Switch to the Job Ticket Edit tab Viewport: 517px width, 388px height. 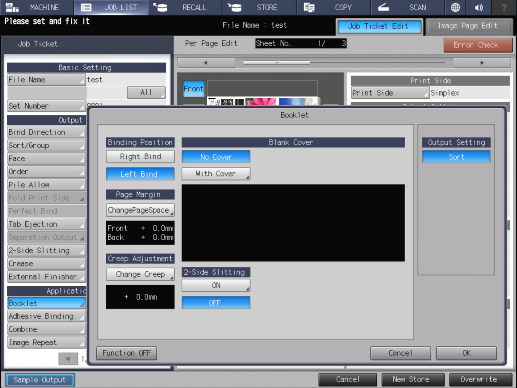pos(379,26)
